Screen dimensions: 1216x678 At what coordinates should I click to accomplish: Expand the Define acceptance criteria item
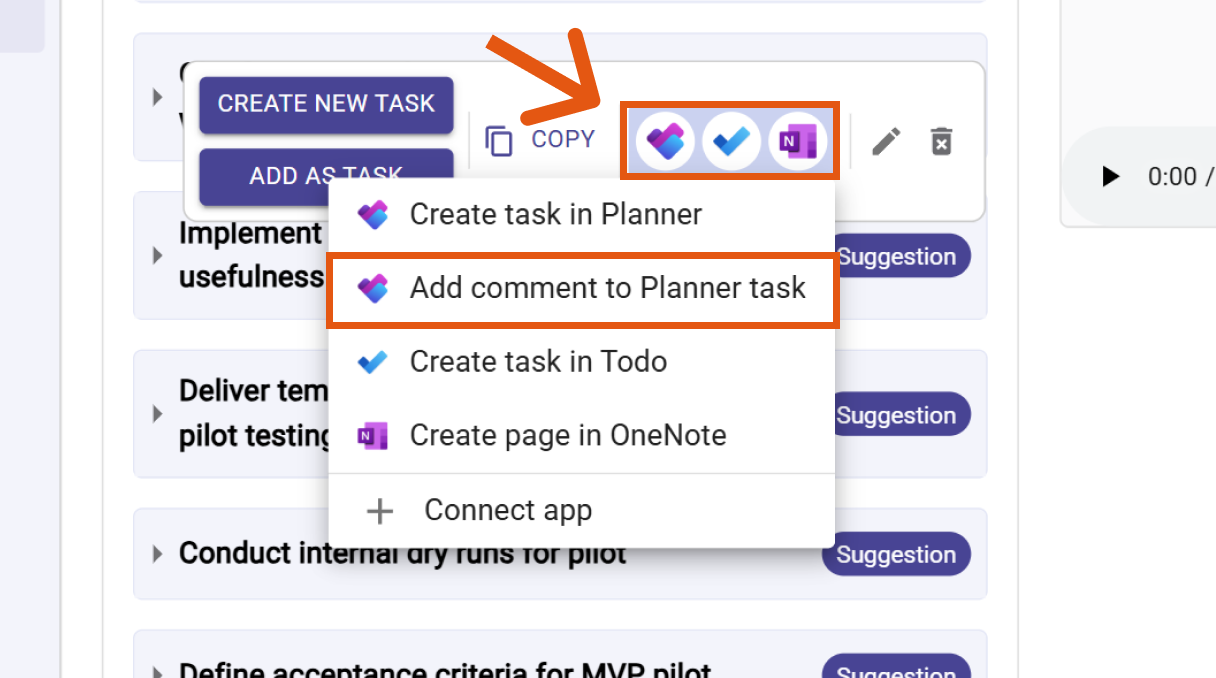157,672
